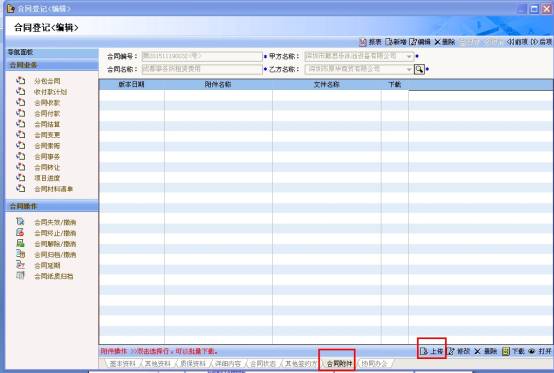Click 删除 in the attachment toolbar
This screenshot has height=373, width=554.
(485, 351)
